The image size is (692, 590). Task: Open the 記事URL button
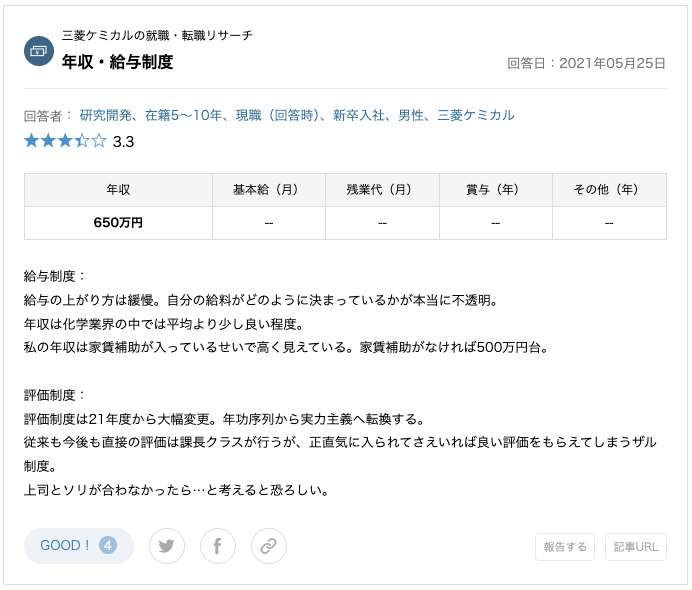(636, 547)
